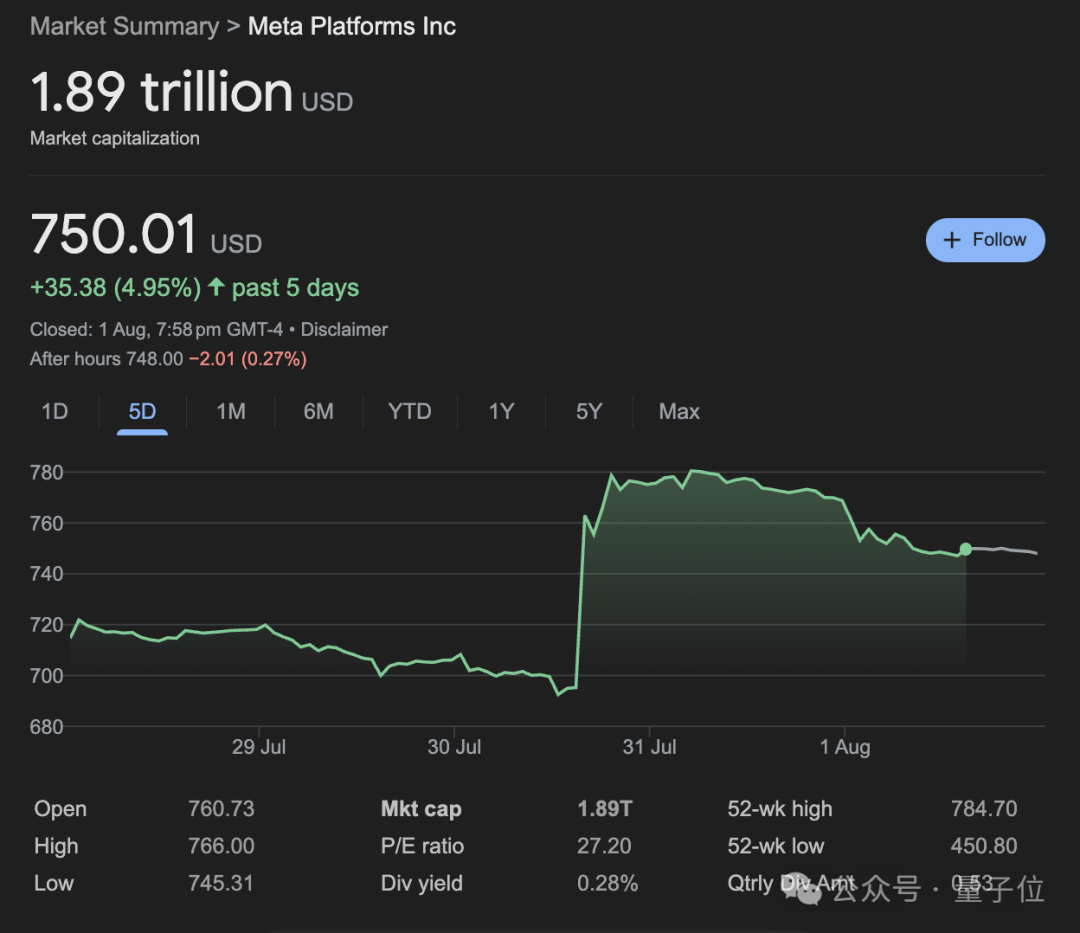Open the Market Summary breadcrumb
Screen dimensions: 1080x933
124,27
